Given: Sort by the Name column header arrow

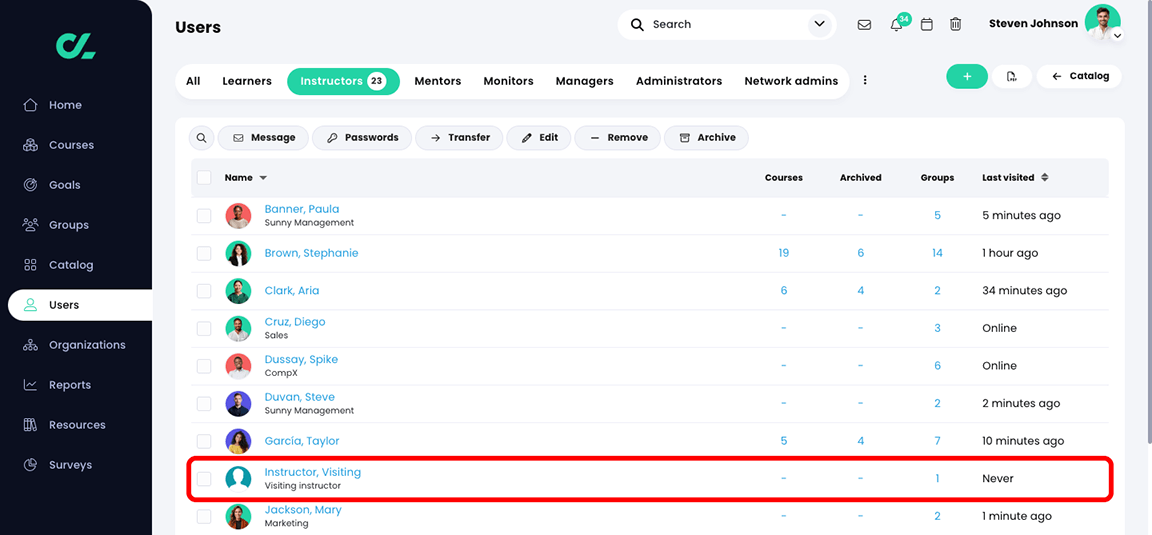Looking at the screenshot, I should pos(263,178).
